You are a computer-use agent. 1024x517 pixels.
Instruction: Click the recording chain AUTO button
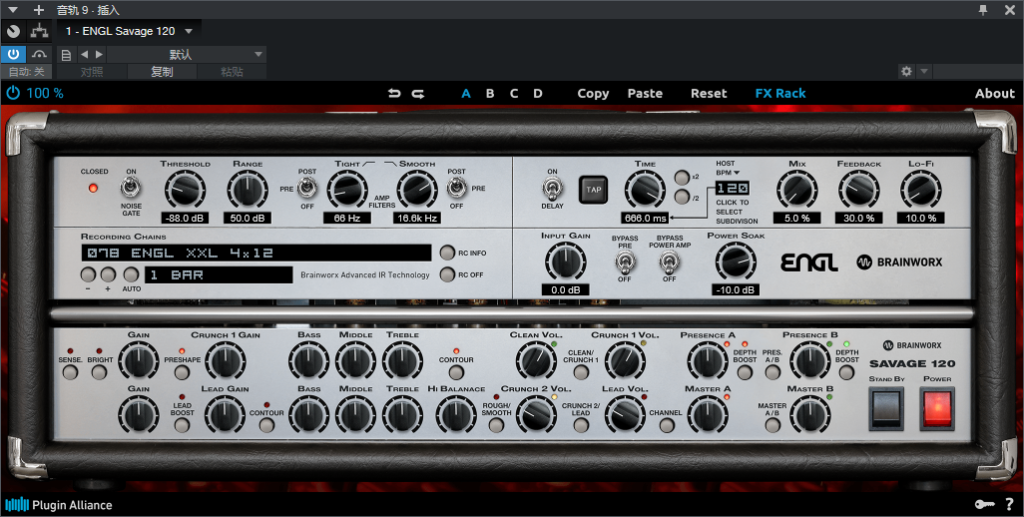point(131,274)
